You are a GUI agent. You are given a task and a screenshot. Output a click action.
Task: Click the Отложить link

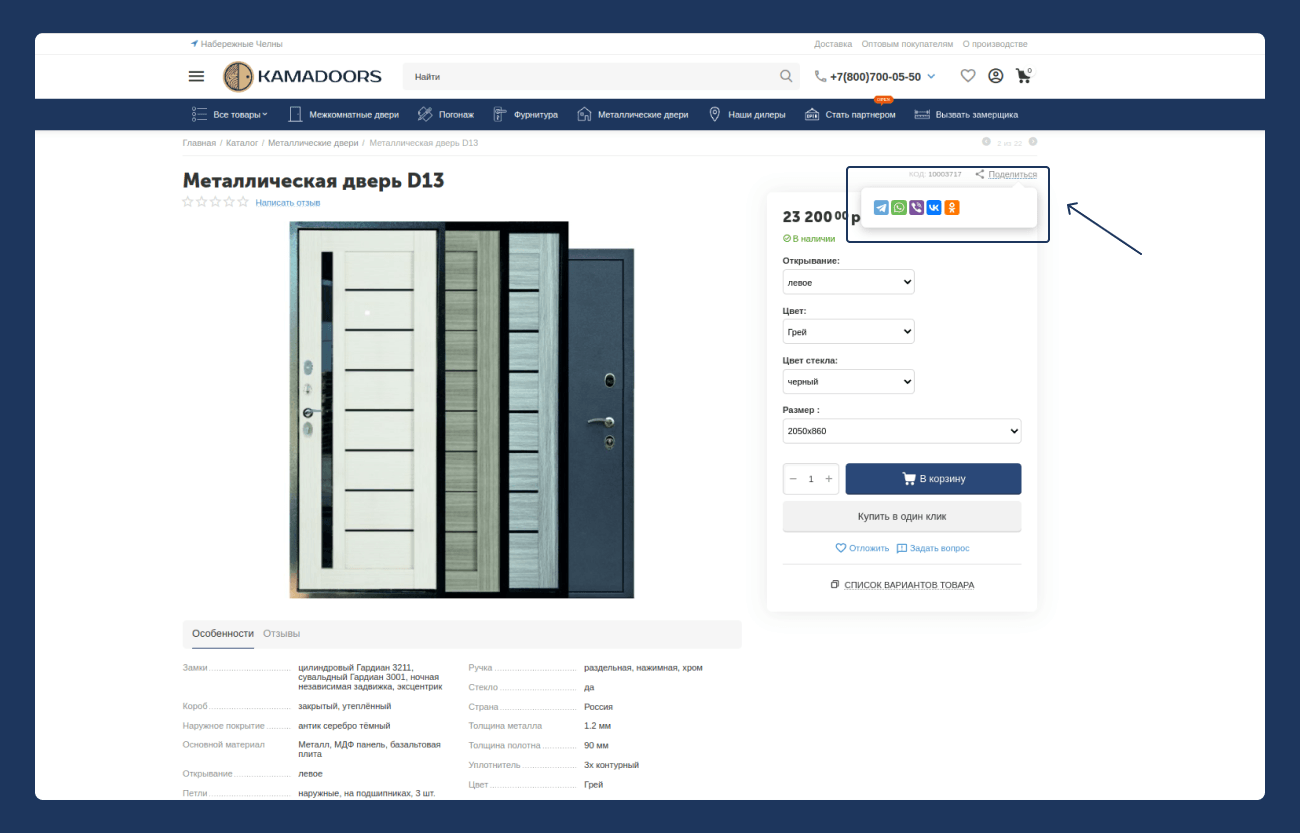point(862,548)
